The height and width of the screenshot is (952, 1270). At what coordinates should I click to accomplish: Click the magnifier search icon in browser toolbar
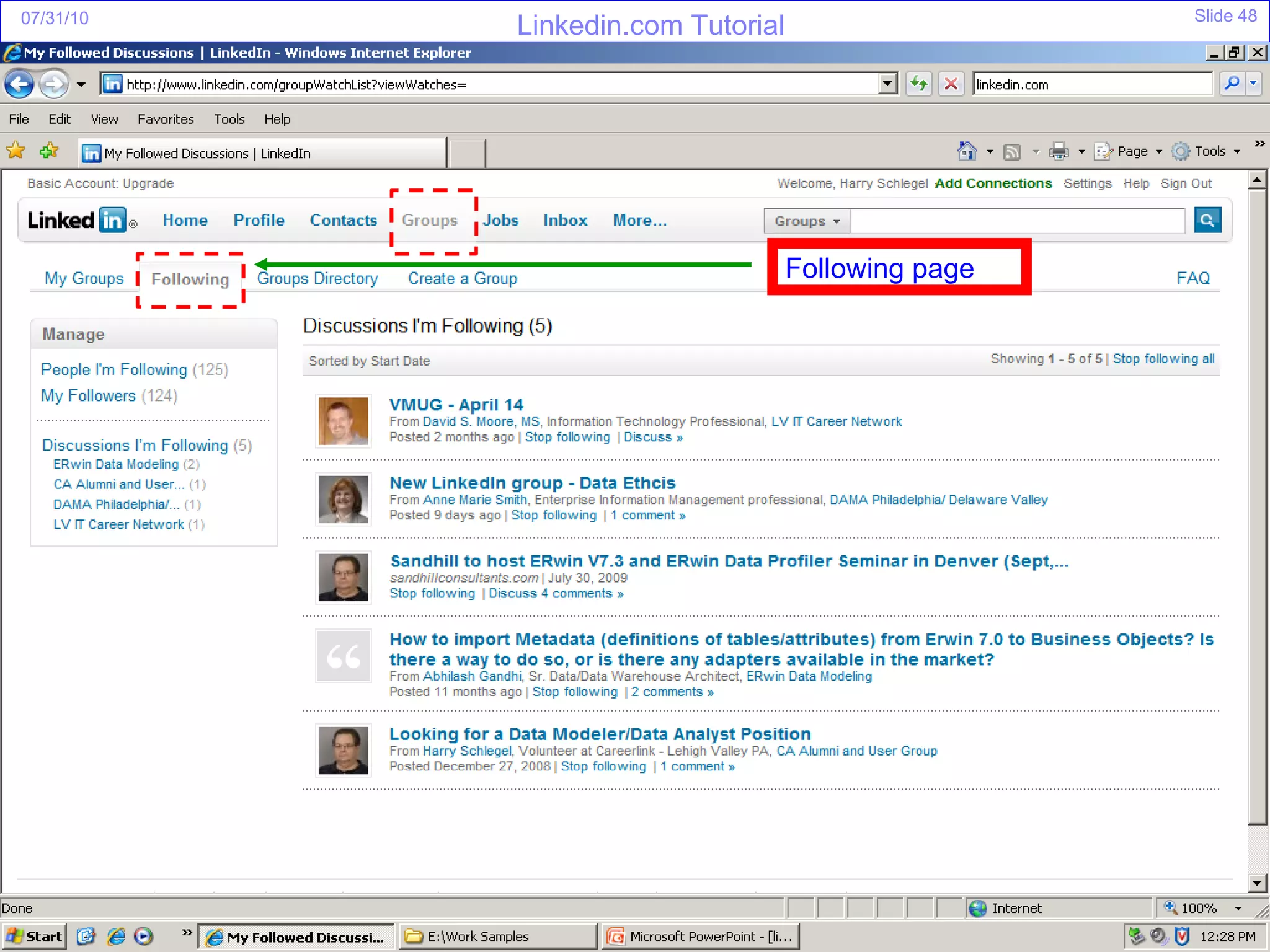[1232, 84]
